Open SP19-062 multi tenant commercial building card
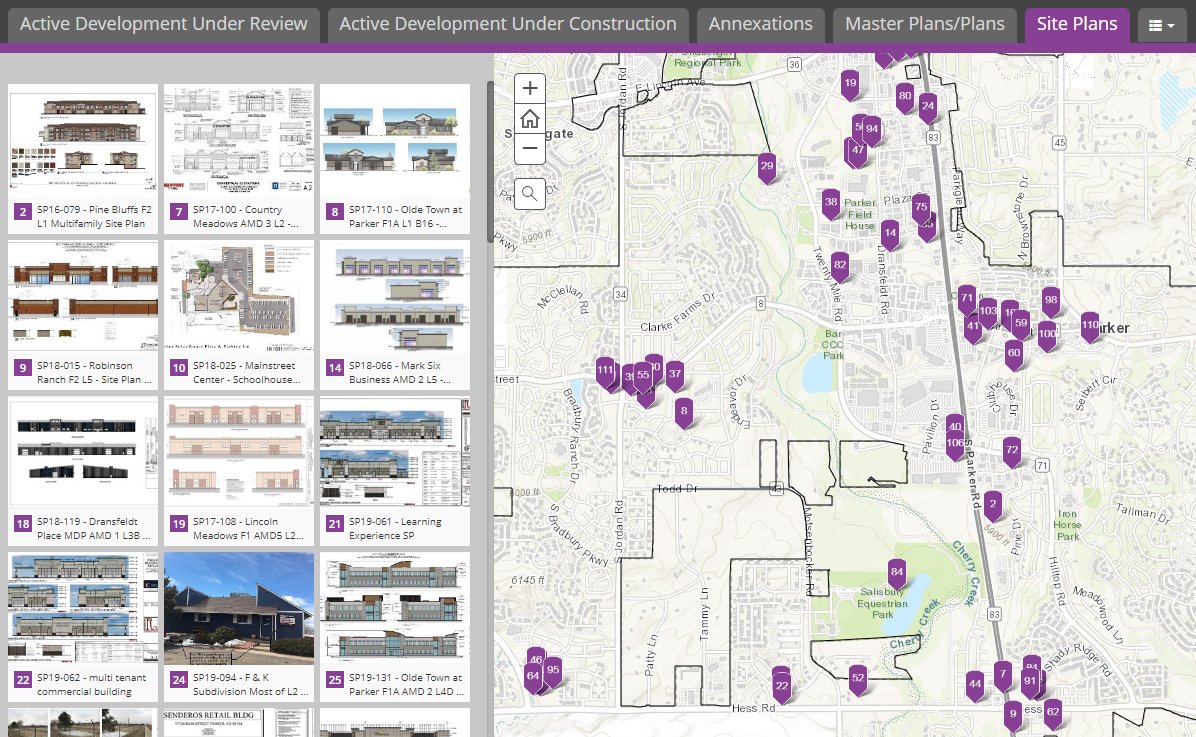 click(x=83, y=627)
